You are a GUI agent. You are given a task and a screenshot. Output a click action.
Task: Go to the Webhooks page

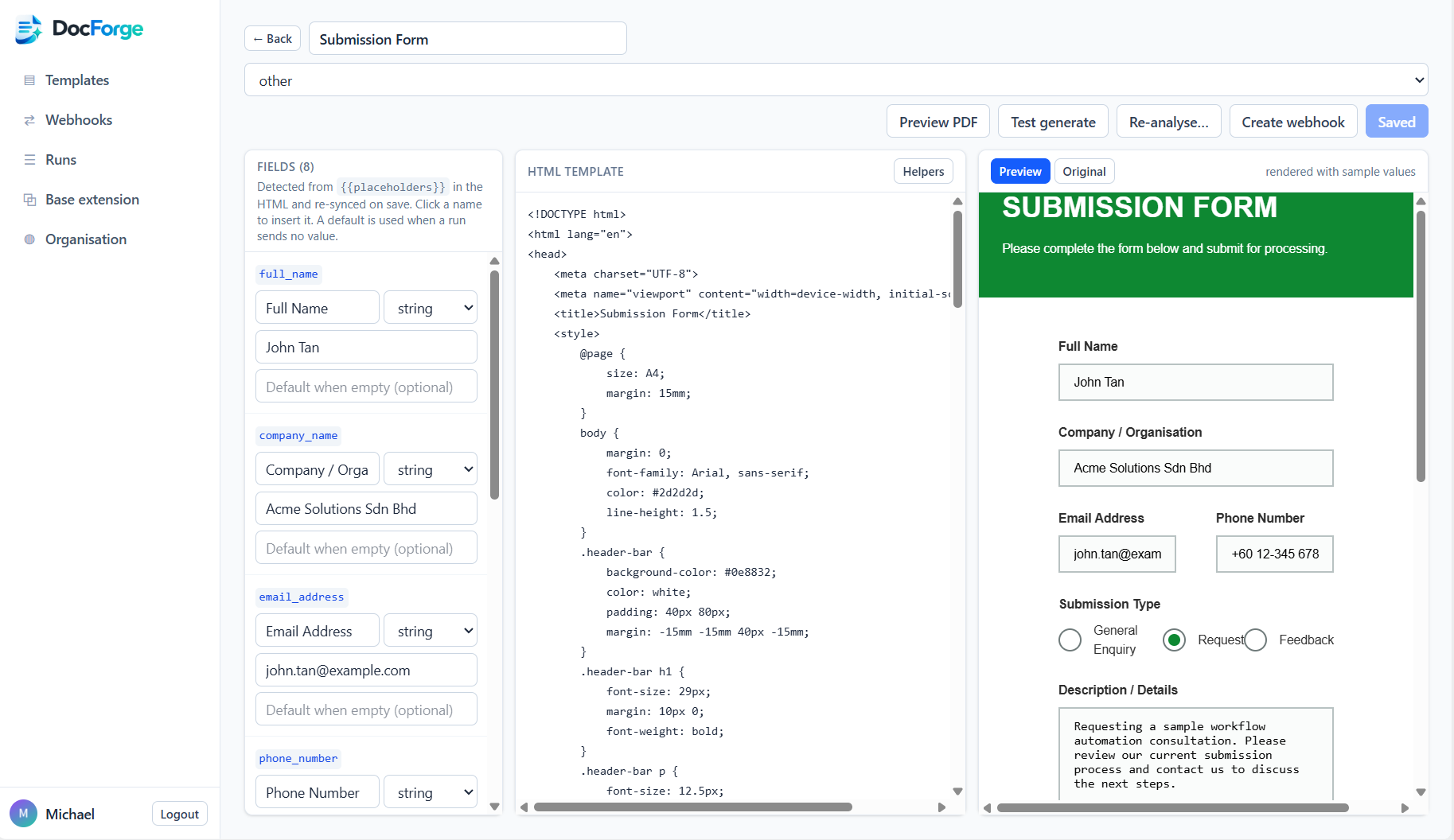pos(79,120)
